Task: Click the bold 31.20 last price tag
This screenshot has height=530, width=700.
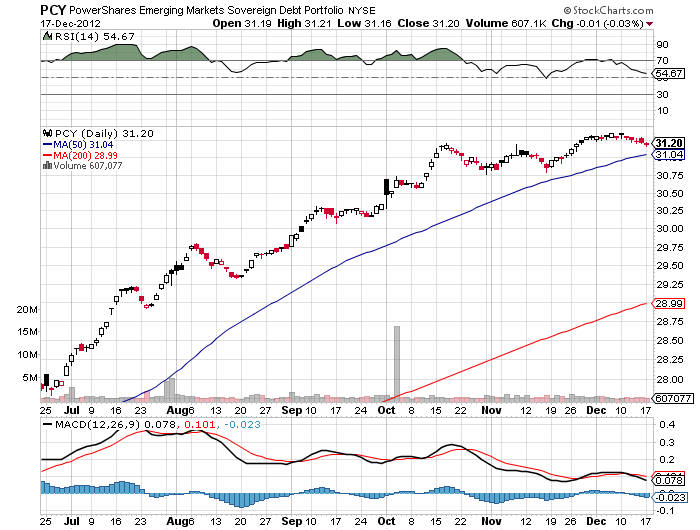Action: pos(669,143)
